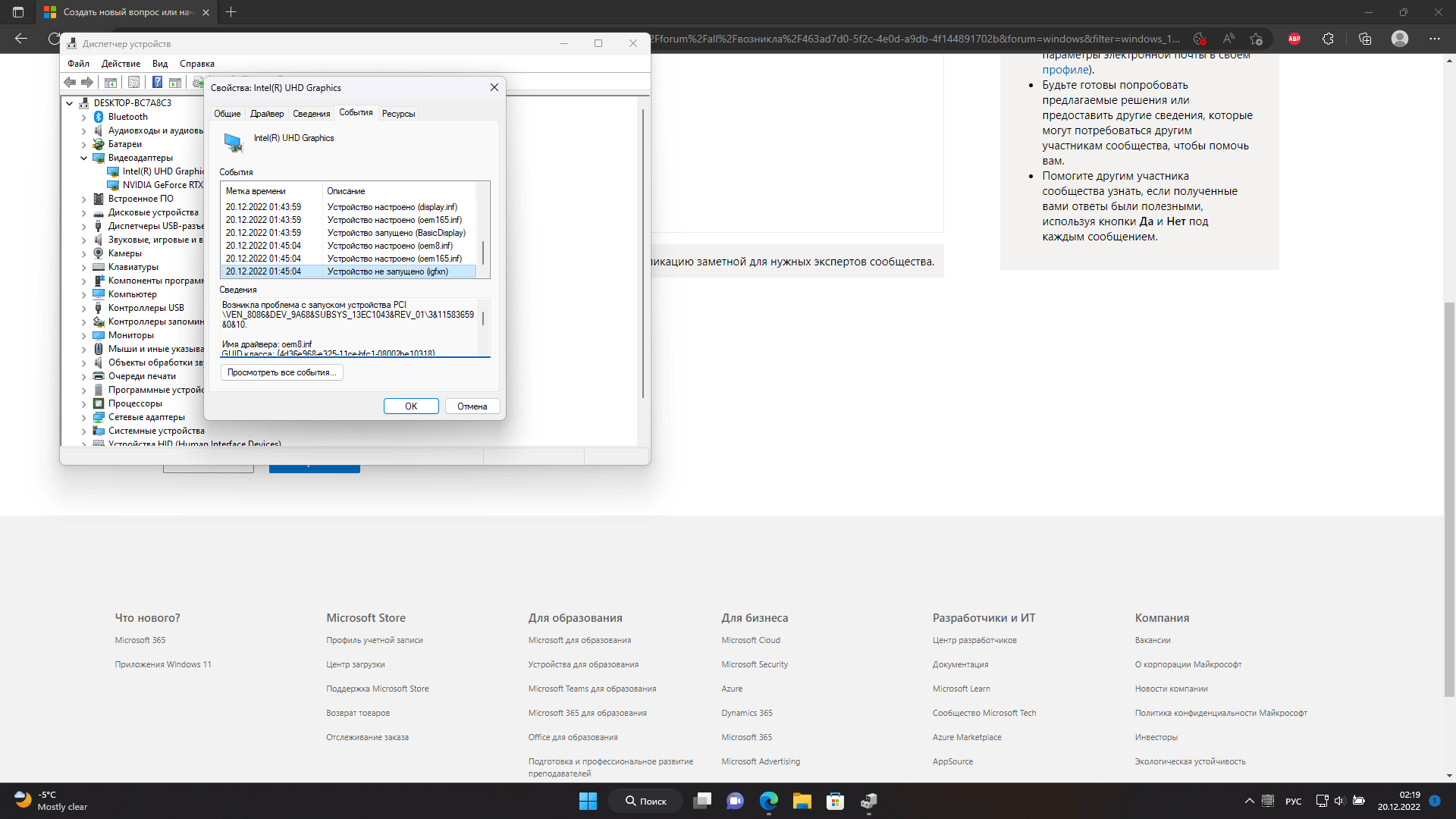Open Центр загрузки footer link
This screenshot has width=1456, height=819.
(356, 664)
